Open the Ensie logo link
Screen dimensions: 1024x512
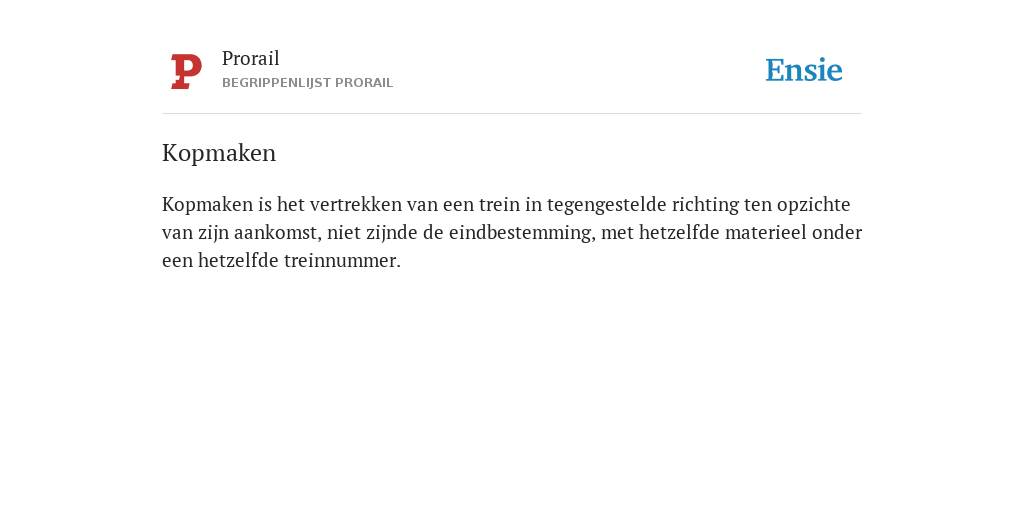click(804, 70)
